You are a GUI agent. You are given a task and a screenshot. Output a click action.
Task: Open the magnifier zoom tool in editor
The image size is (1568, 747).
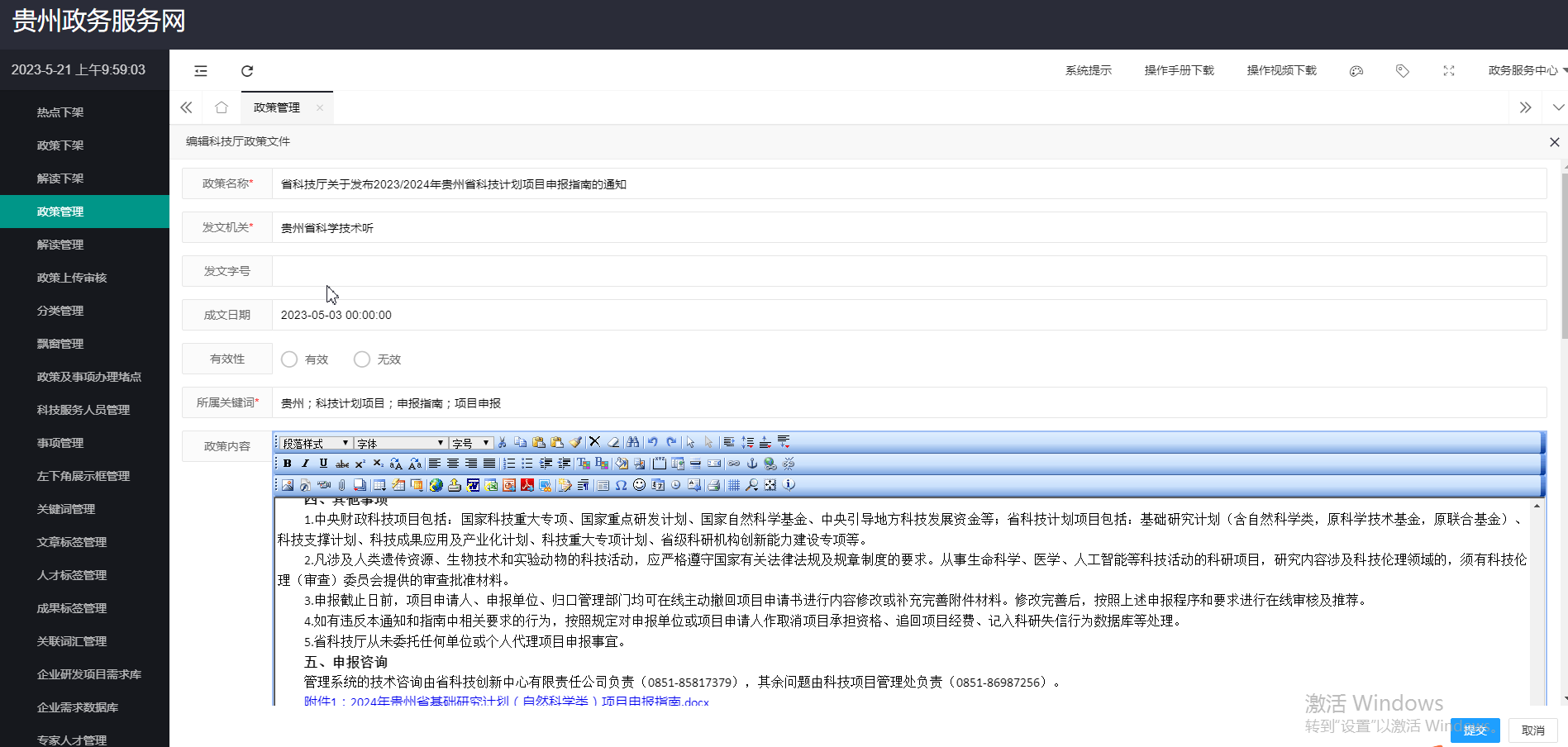[x=751, y=485]
